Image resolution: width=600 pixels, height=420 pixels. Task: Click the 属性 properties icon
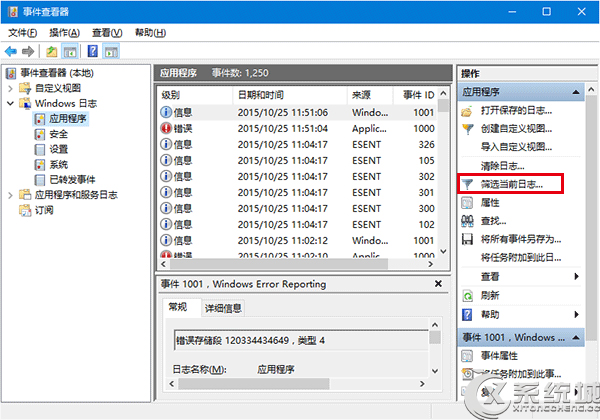[467, 203]
